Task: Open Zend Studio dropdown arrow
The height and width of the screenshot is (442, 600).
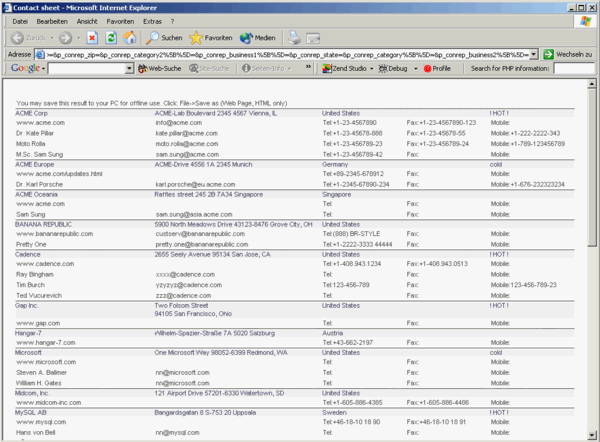Action: pos(372,69)
